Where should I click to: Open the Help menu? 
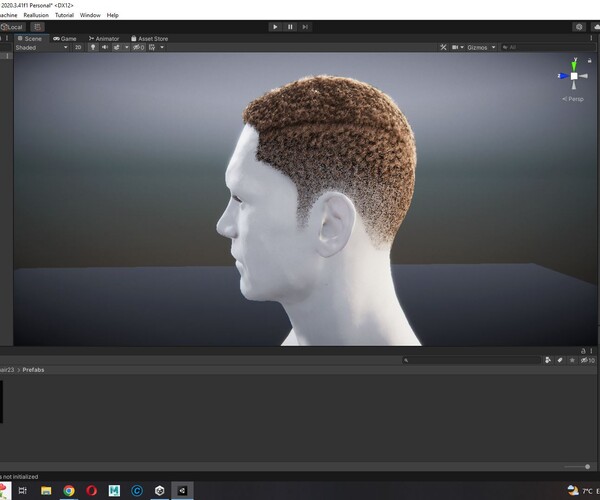click(112, 15)
